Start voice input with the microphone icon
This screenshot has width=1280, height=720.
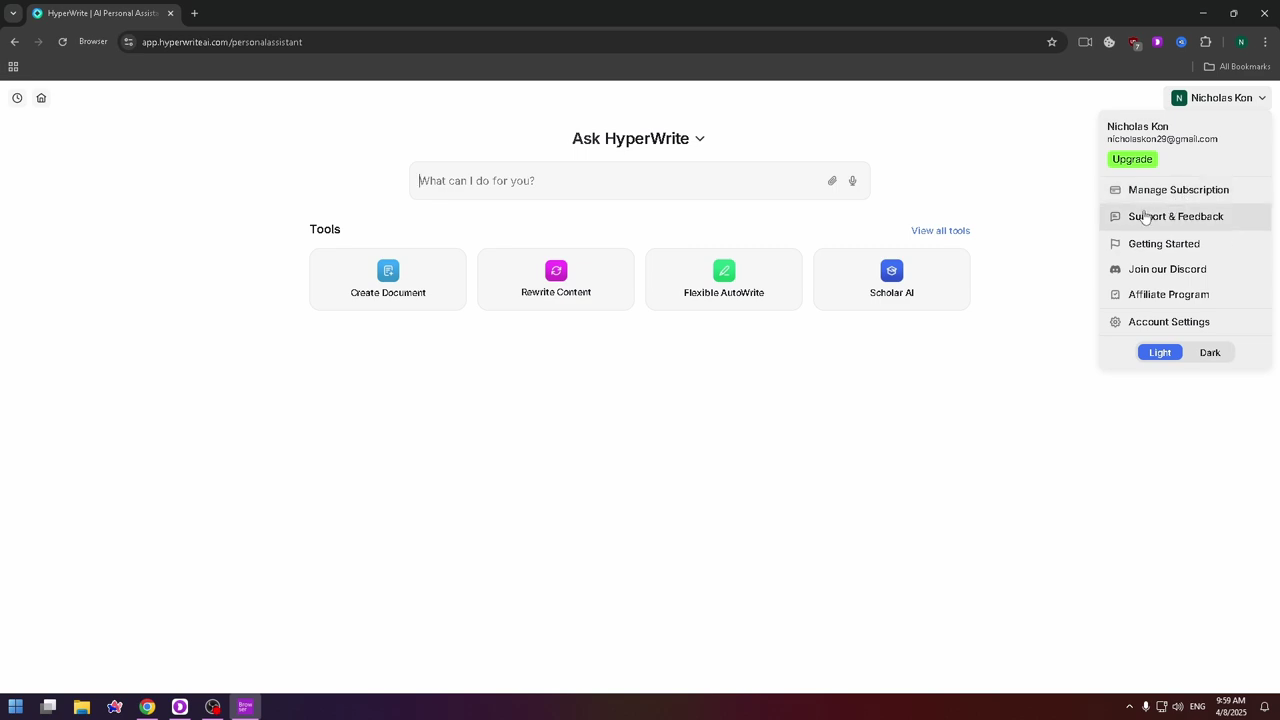click(x=853, y=181)
